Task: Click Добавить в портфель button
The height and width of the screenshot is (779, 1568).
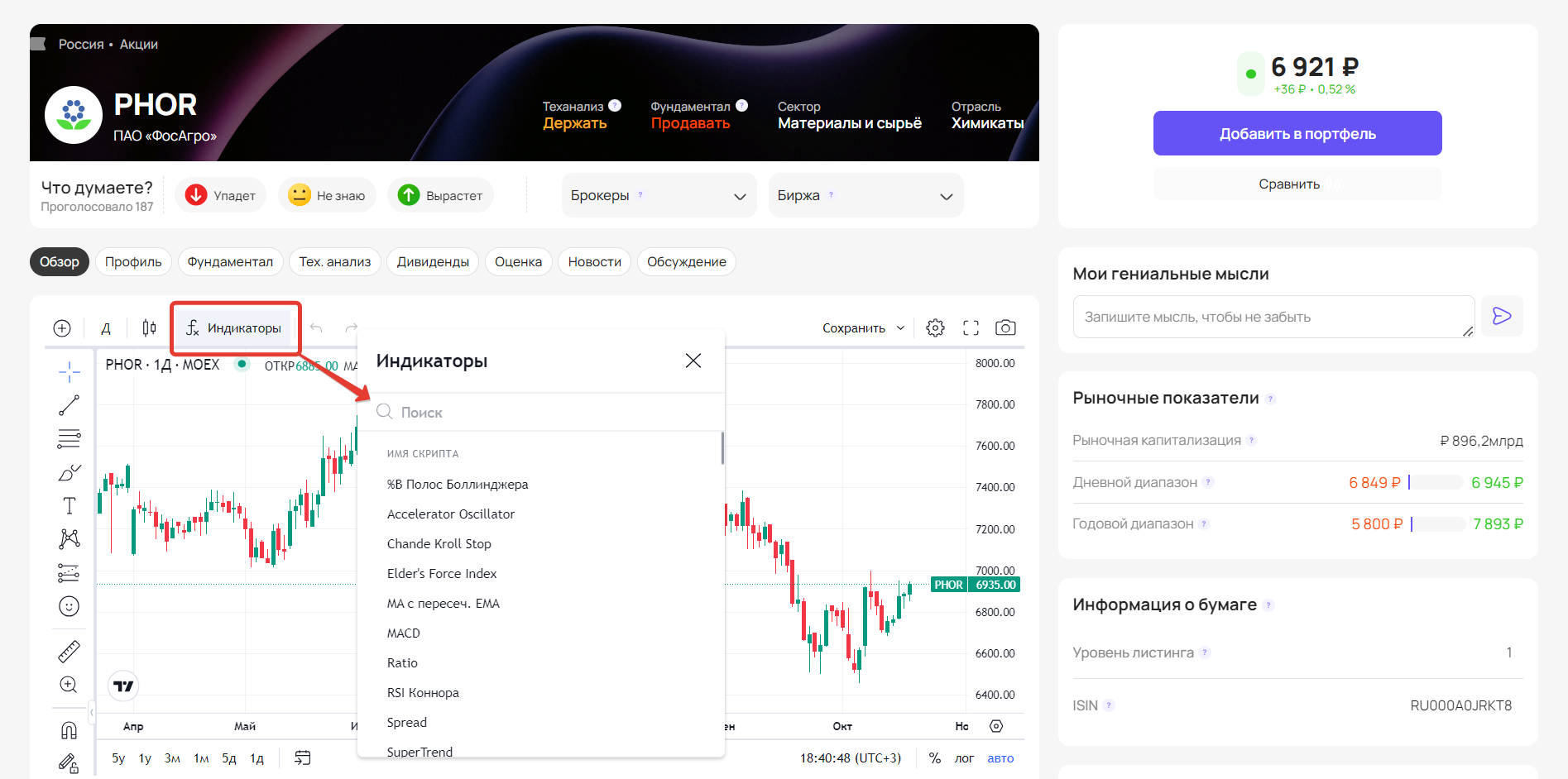Action: tap(1297, 133)
